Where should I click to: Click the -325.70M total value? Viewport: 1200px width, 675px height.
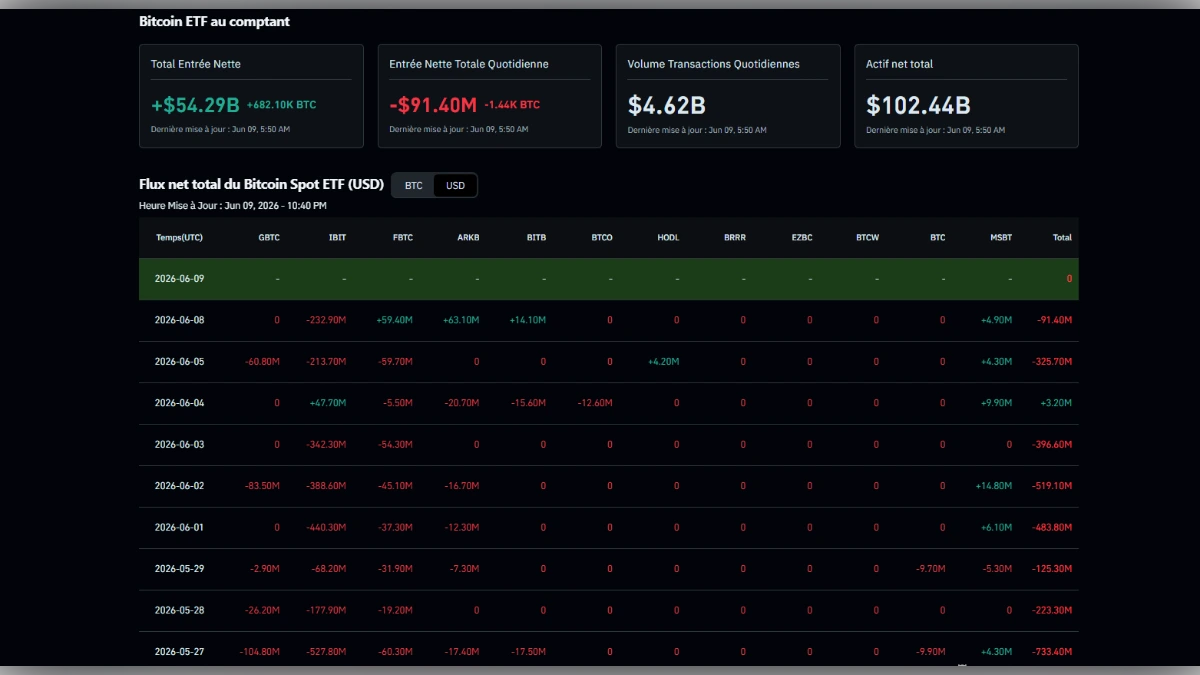(1052, 361)
